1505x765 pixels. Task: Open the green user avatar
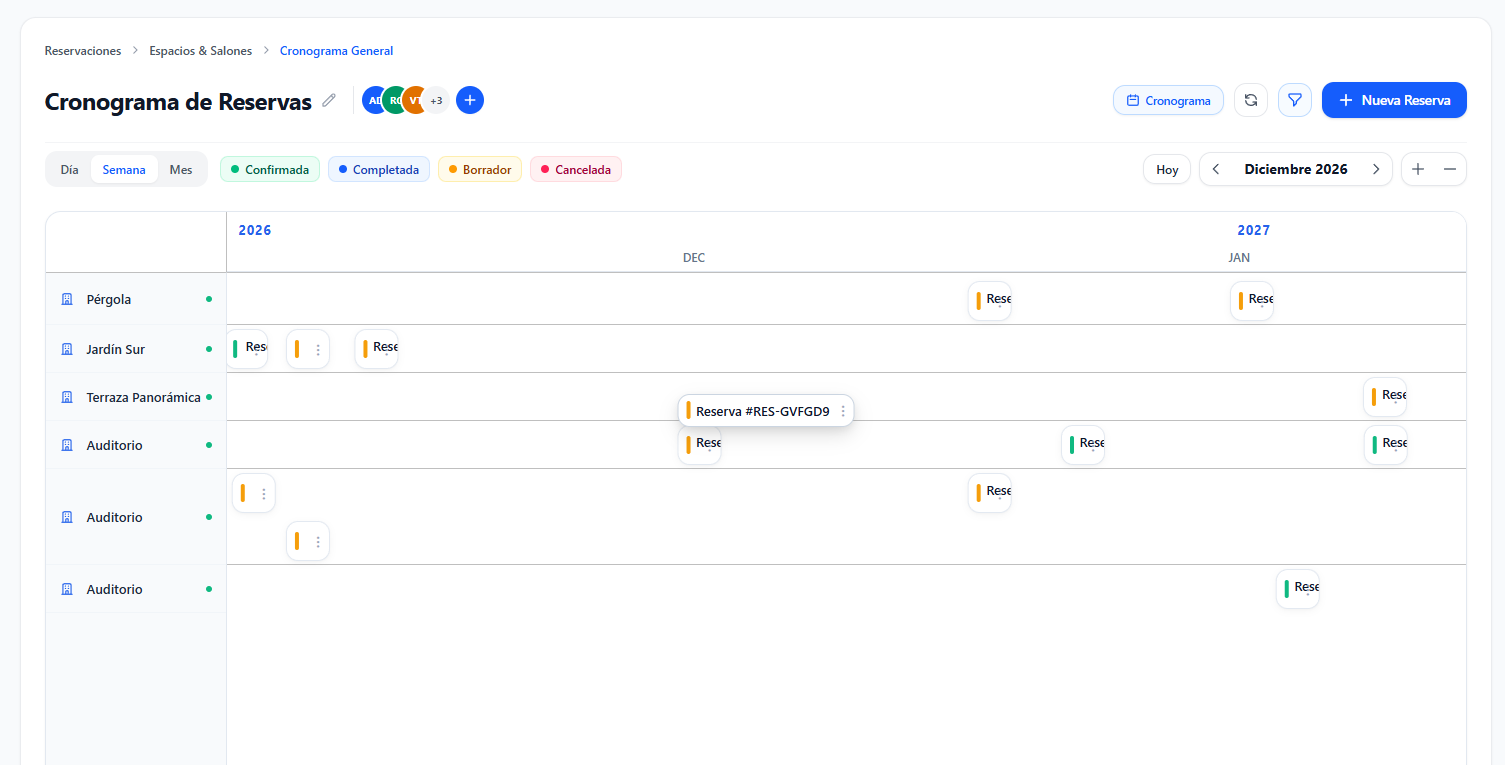pyautogui.click(x=395, y=100)
